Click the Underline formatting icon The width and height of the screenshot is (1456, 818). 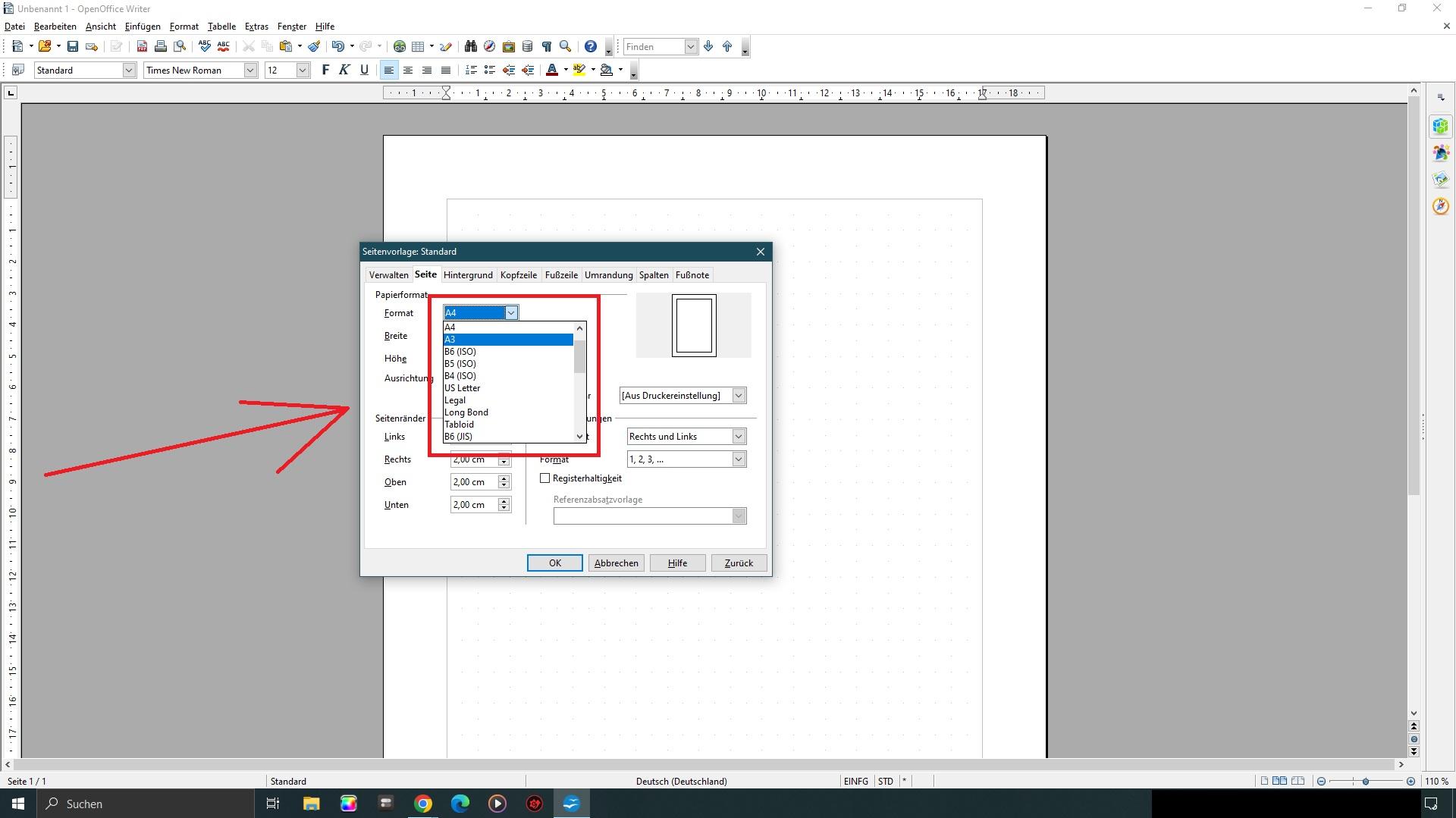tap(364, 70)
